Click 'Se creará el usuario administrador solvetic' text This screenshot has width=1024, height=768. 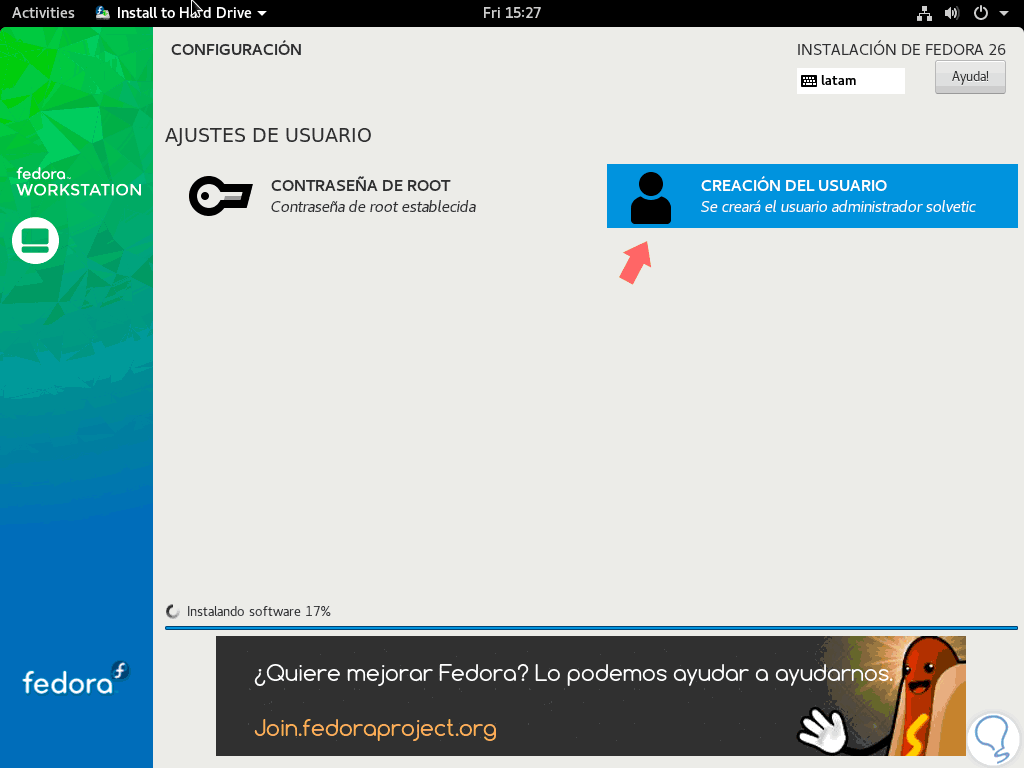point(838,207)
